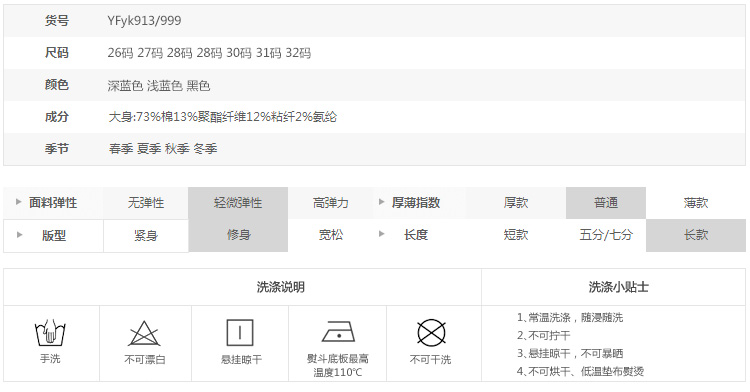This screenshot has height=392, width=750.
Task: Click tip 1: 常温洗涤，随浸随洗
Action: [x=570, y=317]
